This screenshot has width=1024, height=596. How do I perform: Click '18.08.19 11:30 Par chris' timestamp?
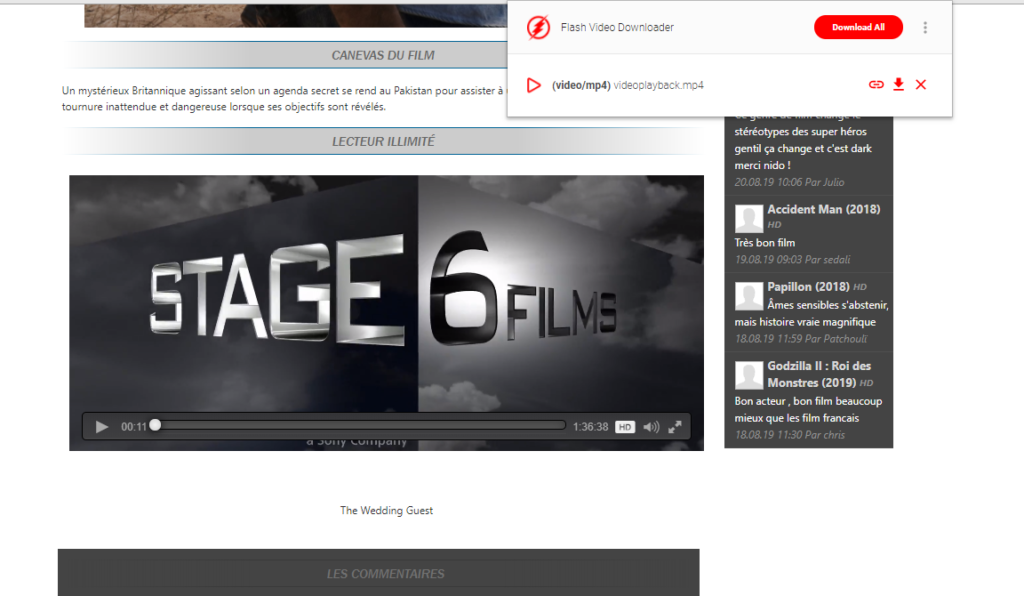coord(790,435)
